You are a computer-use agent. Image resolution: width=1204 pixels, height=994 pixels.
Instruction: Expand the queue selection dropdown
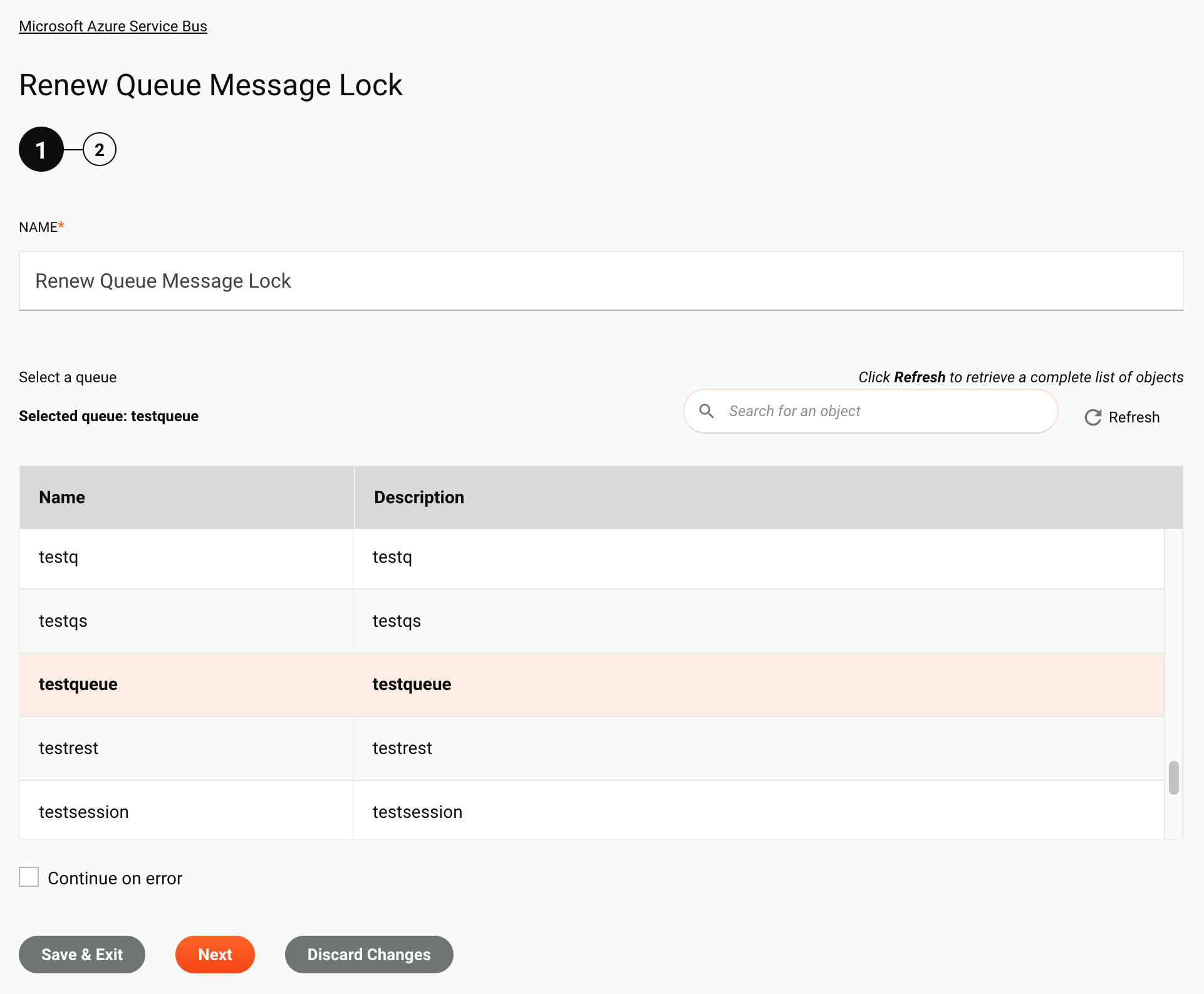[67, 377]
